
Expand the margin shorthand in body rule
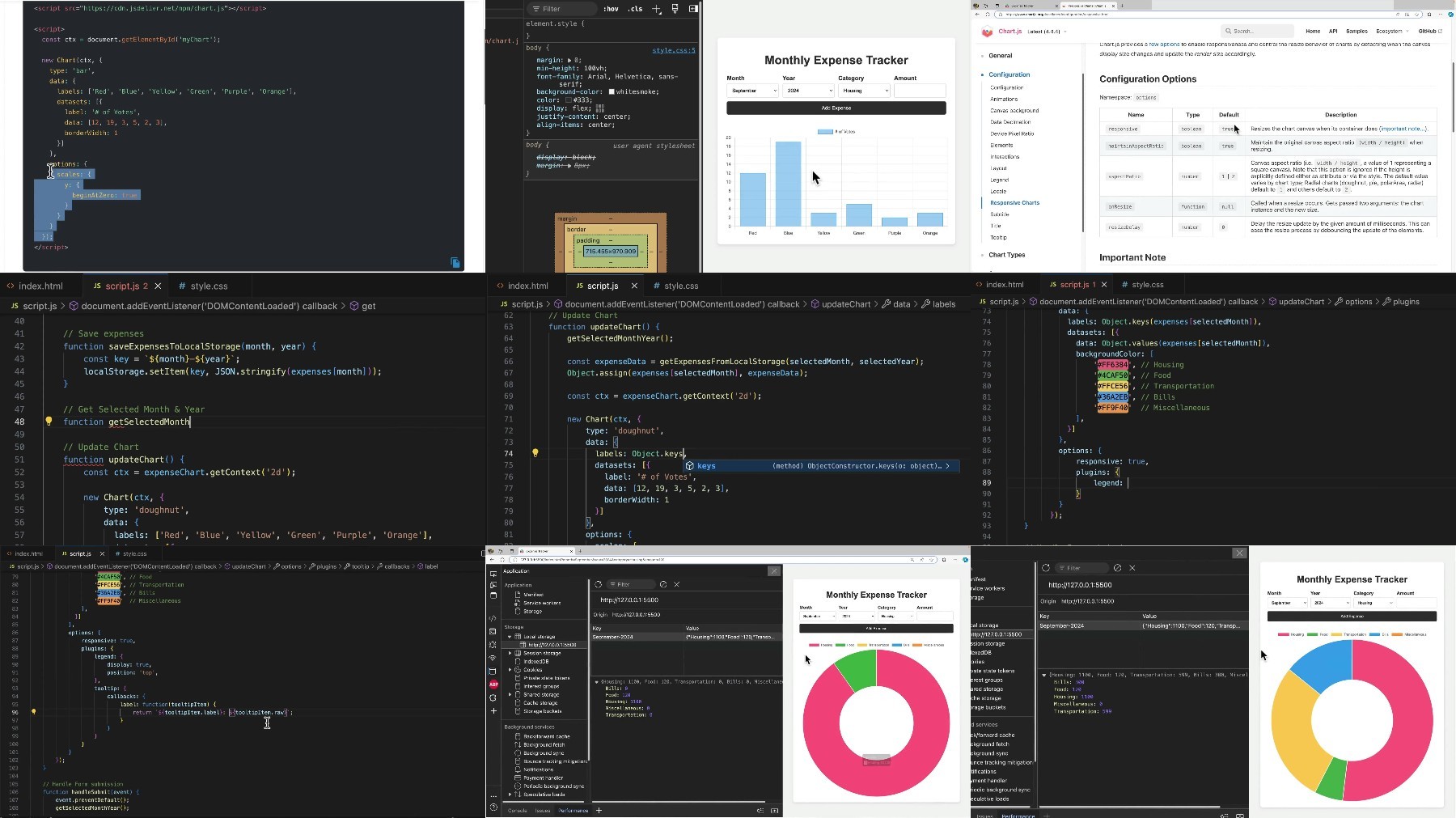pyautogui.click(x=569, y=60)
